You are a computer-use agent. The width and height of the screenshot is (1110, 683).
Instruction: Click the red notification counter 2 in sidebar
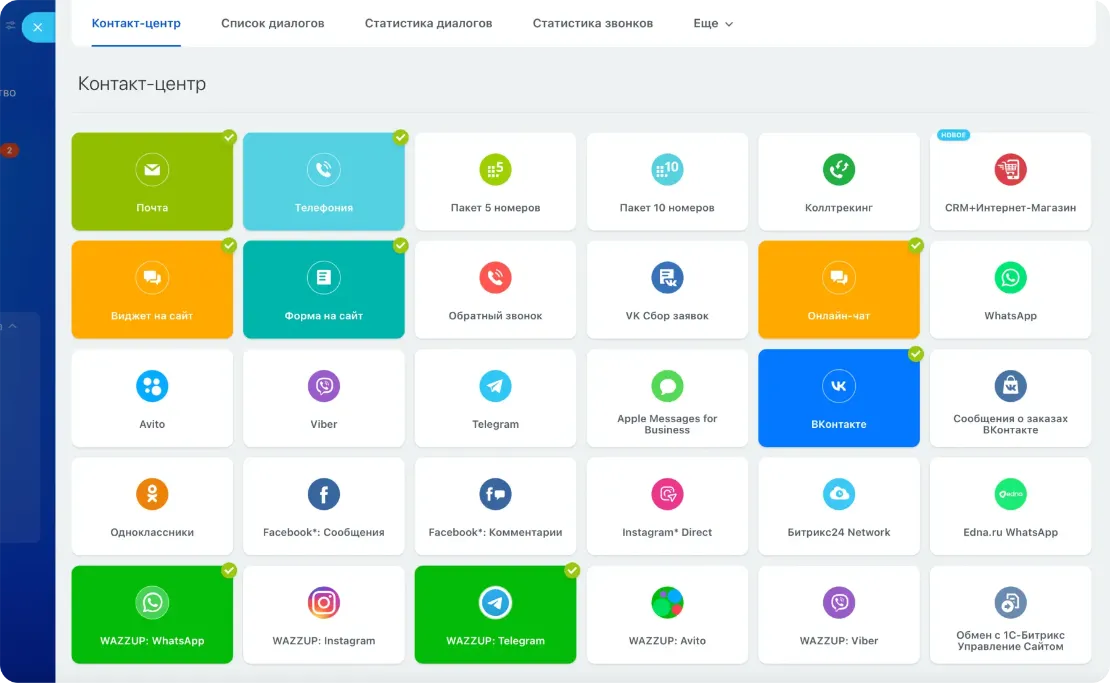(x=9, y=150)
